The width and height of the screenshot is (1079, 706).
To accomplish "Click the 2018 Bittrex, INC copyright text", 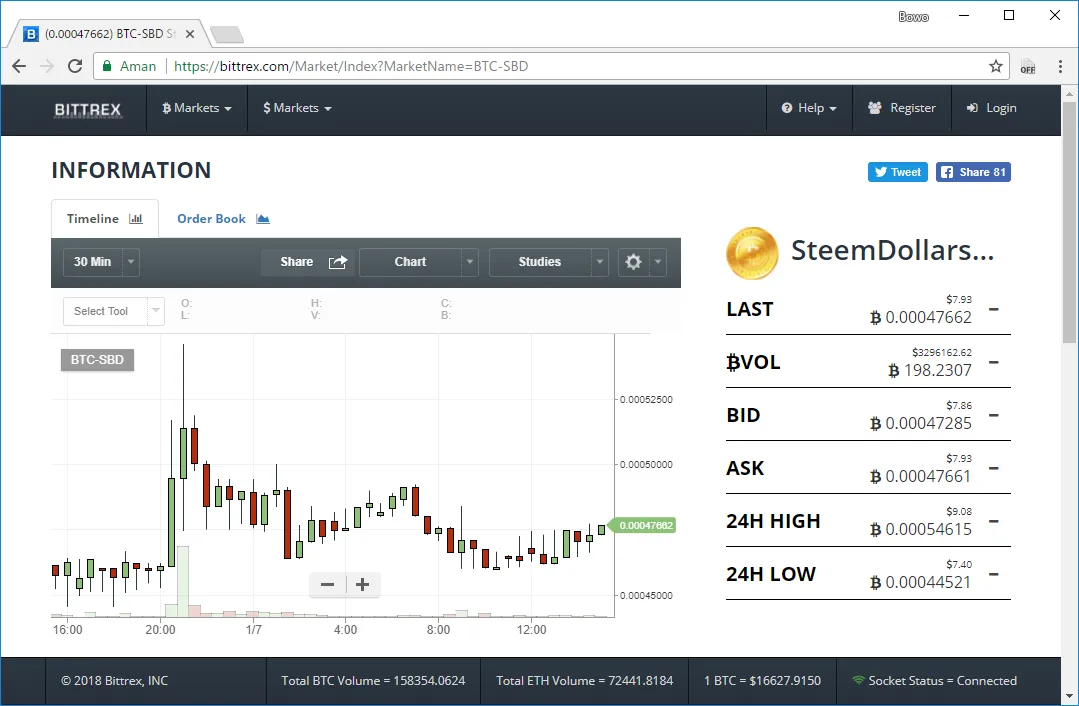I will click(114, 681).
